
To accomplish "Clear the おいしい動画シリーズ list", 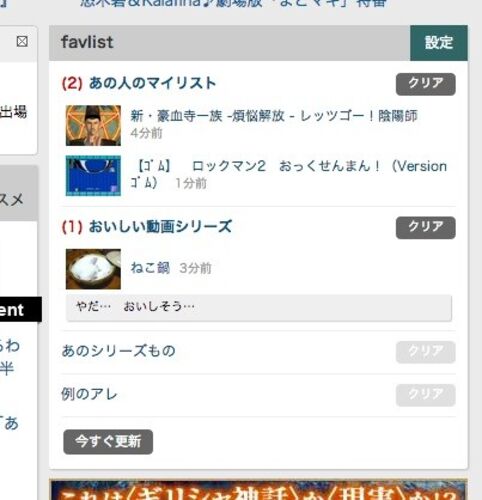I will 426,227.
